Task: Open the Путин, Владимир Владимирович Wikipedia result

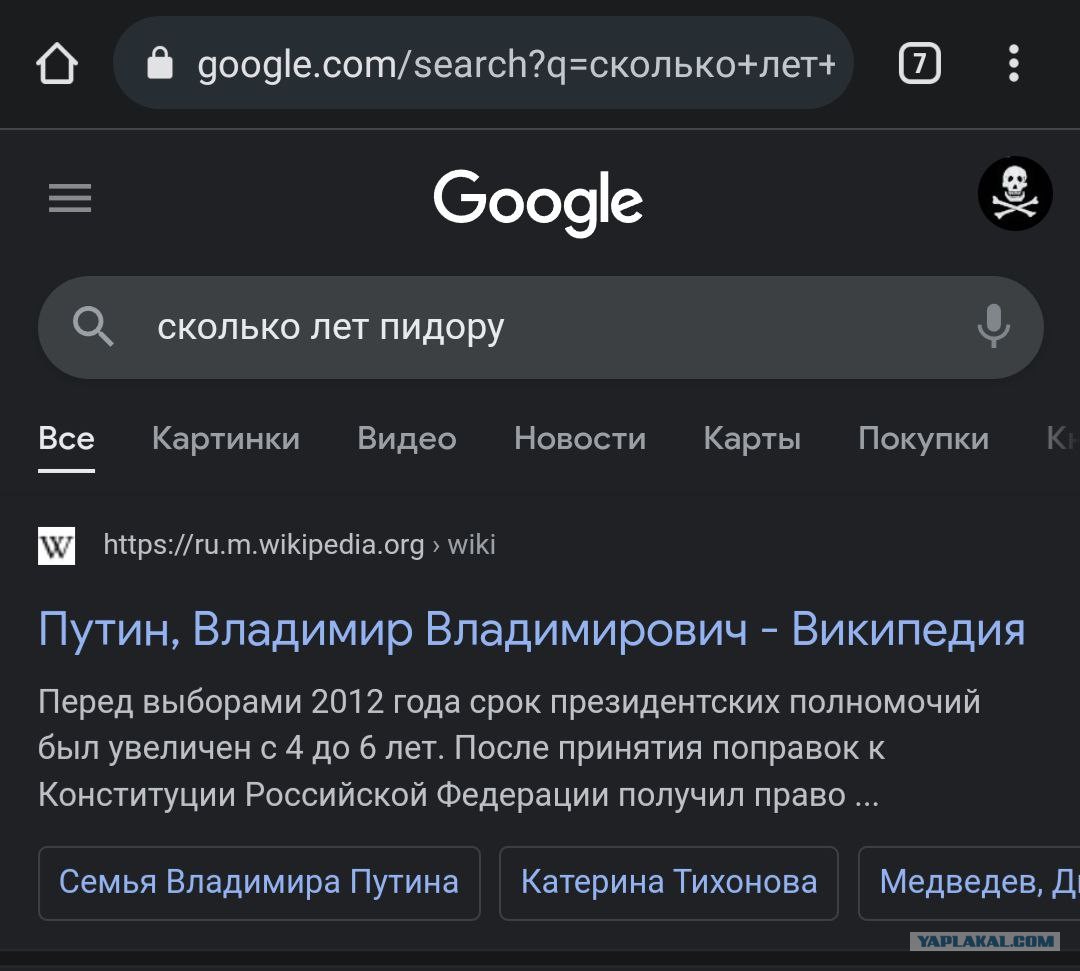Action: pyautogui.click(x=531, y=629)
